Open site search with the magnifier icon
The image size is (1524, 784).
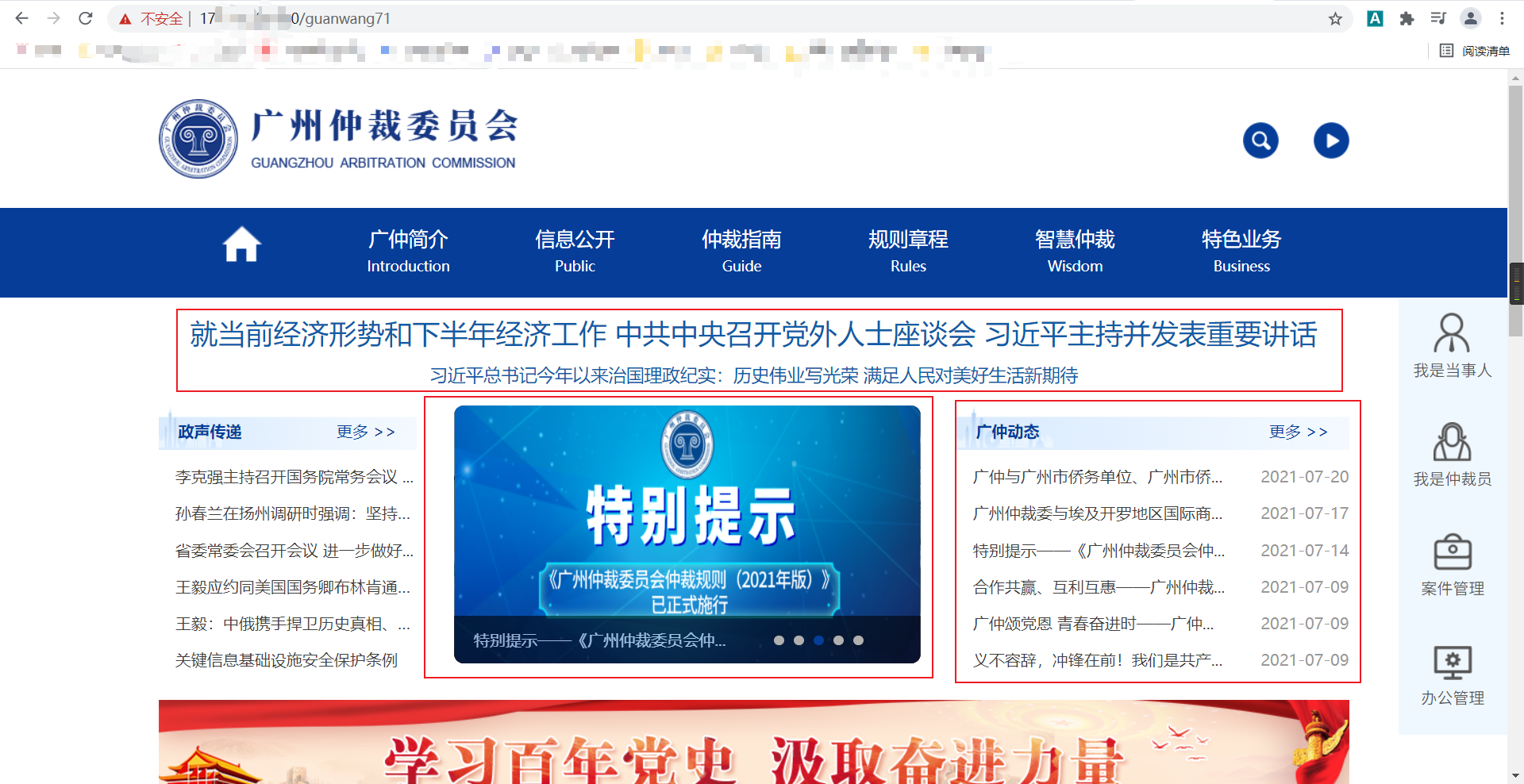click(x=1260, y=140)
